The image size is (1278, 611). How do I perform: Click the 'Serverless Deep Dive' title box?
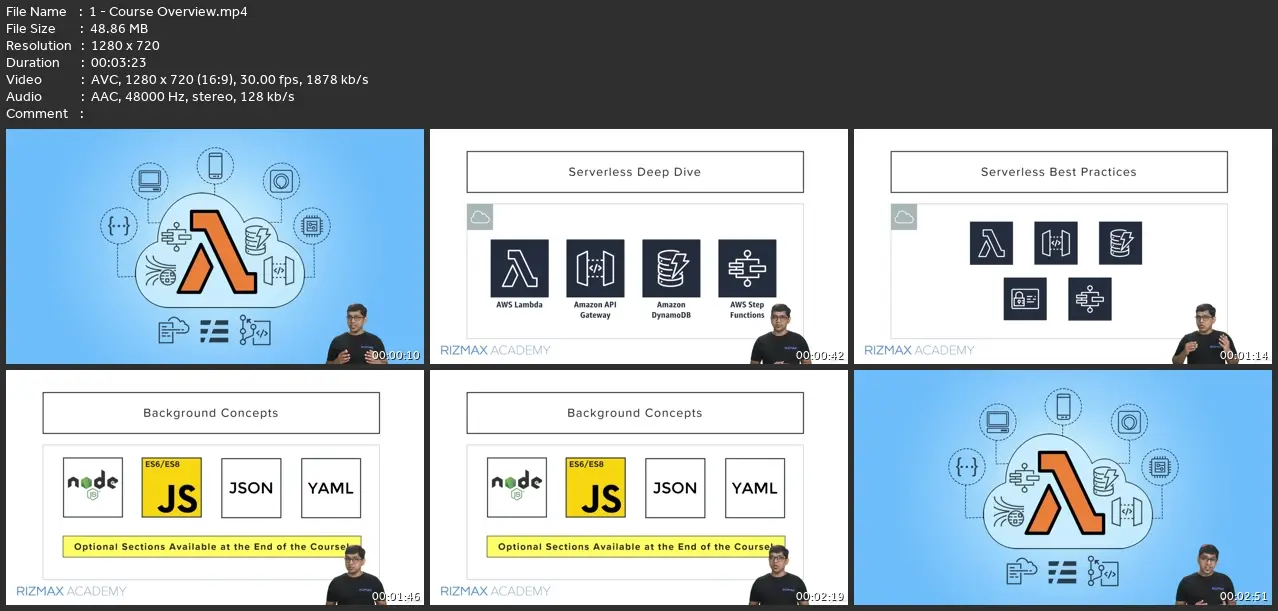[635, 172]
